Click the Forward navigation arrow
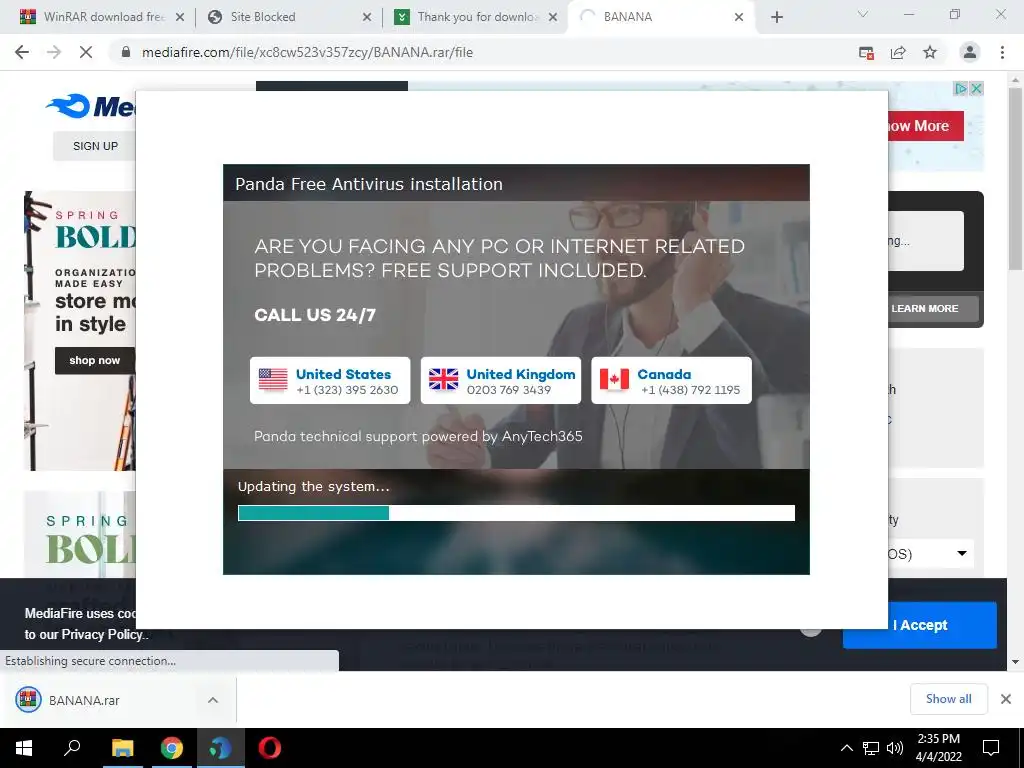Screen dimensions: 1024x768 54,52
